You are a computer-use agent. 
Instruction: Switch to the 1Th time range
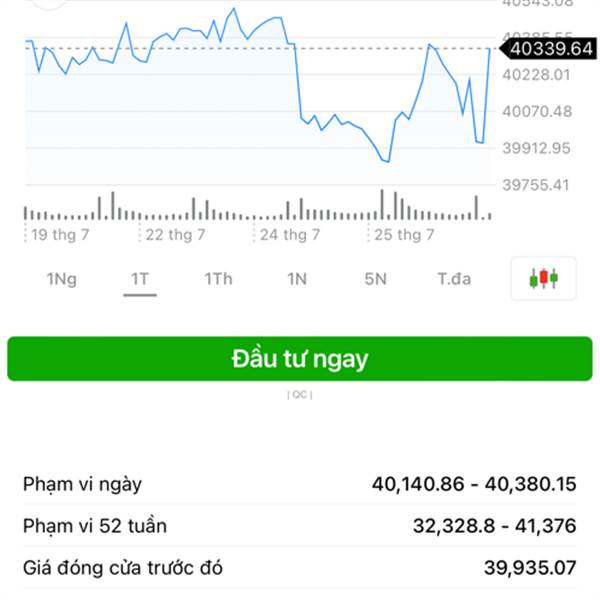tap(218, 279)
